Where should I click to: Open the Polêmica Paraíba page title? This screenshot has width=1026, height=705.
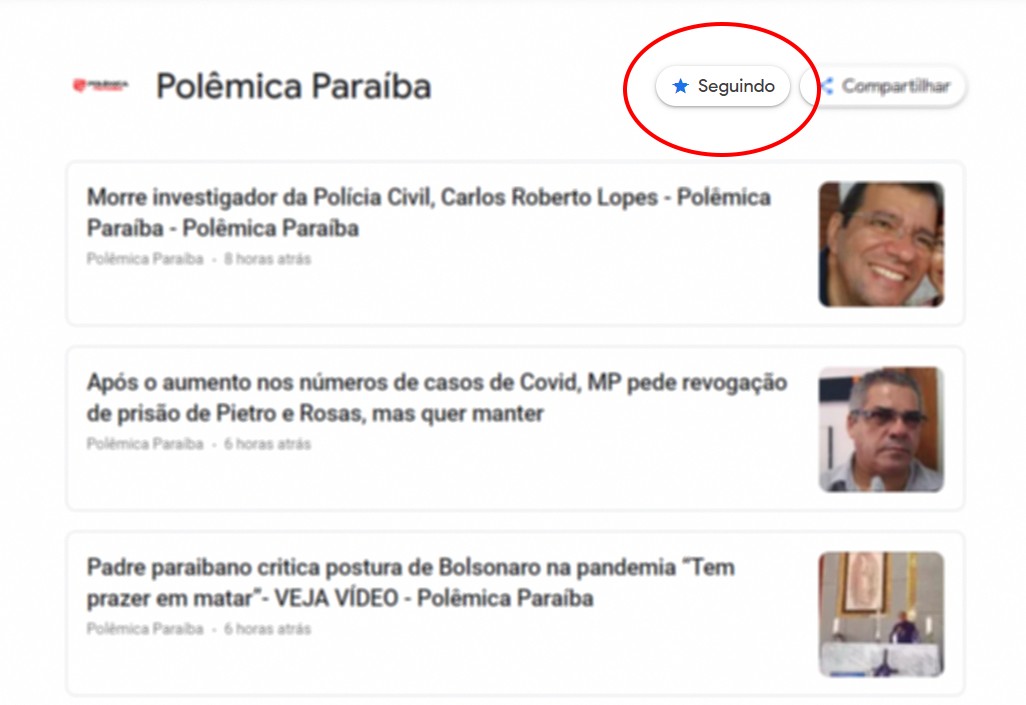[x=293, y=86]
